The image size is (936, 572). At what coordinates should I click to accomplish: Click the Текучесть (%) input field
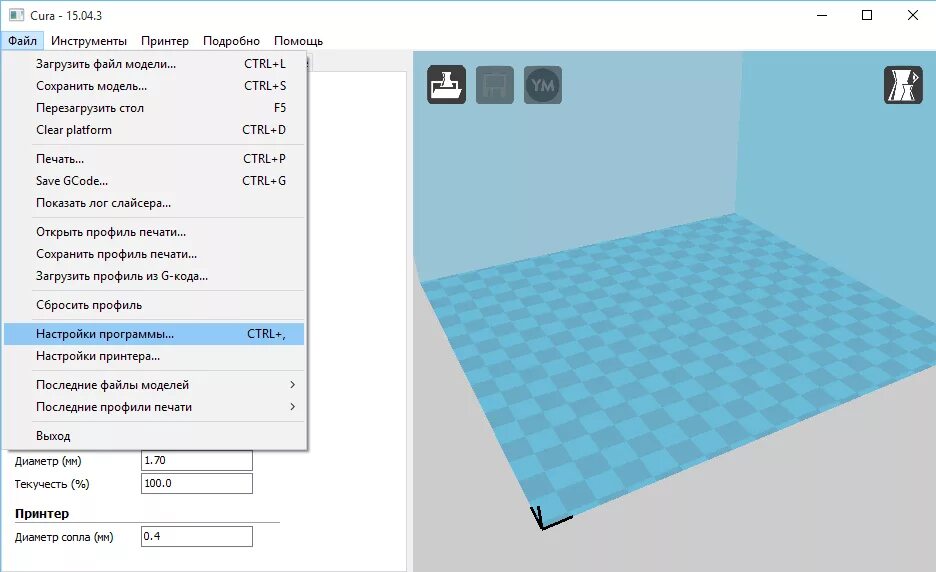tap(196, 484)
